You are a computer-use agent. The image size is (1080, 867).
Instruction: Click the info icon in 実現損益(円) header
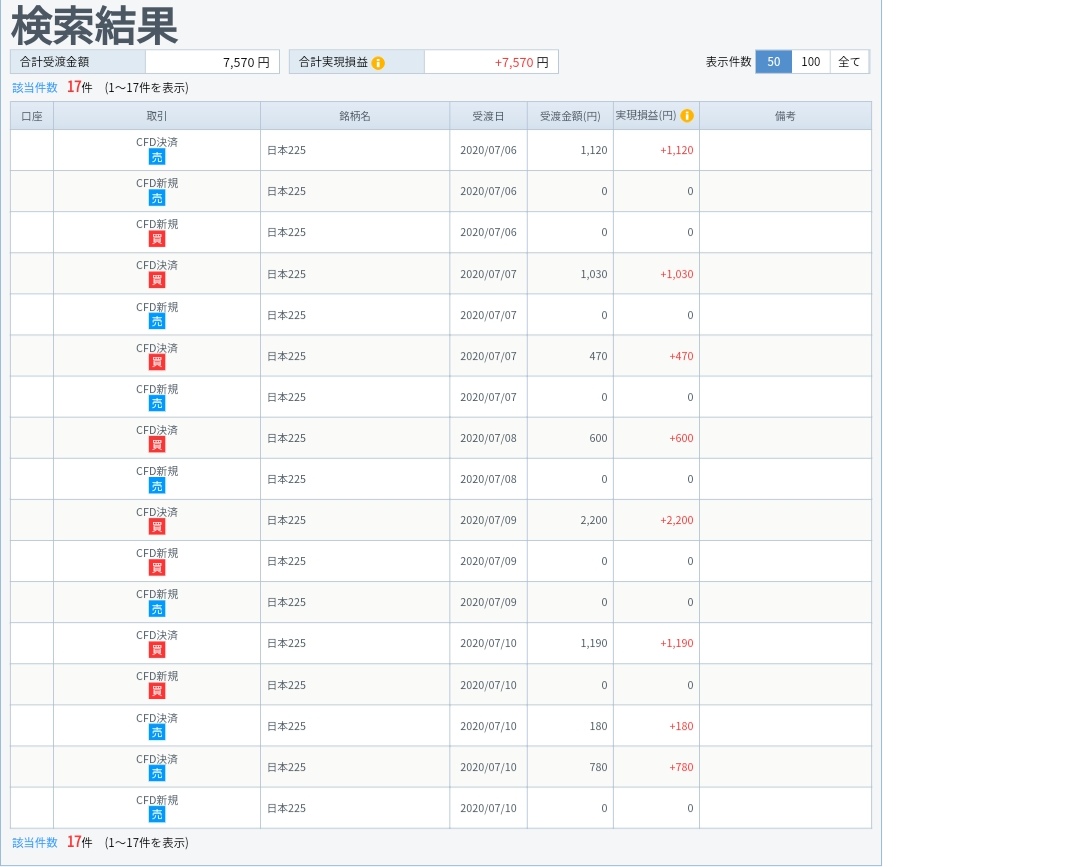coord(687,116)
